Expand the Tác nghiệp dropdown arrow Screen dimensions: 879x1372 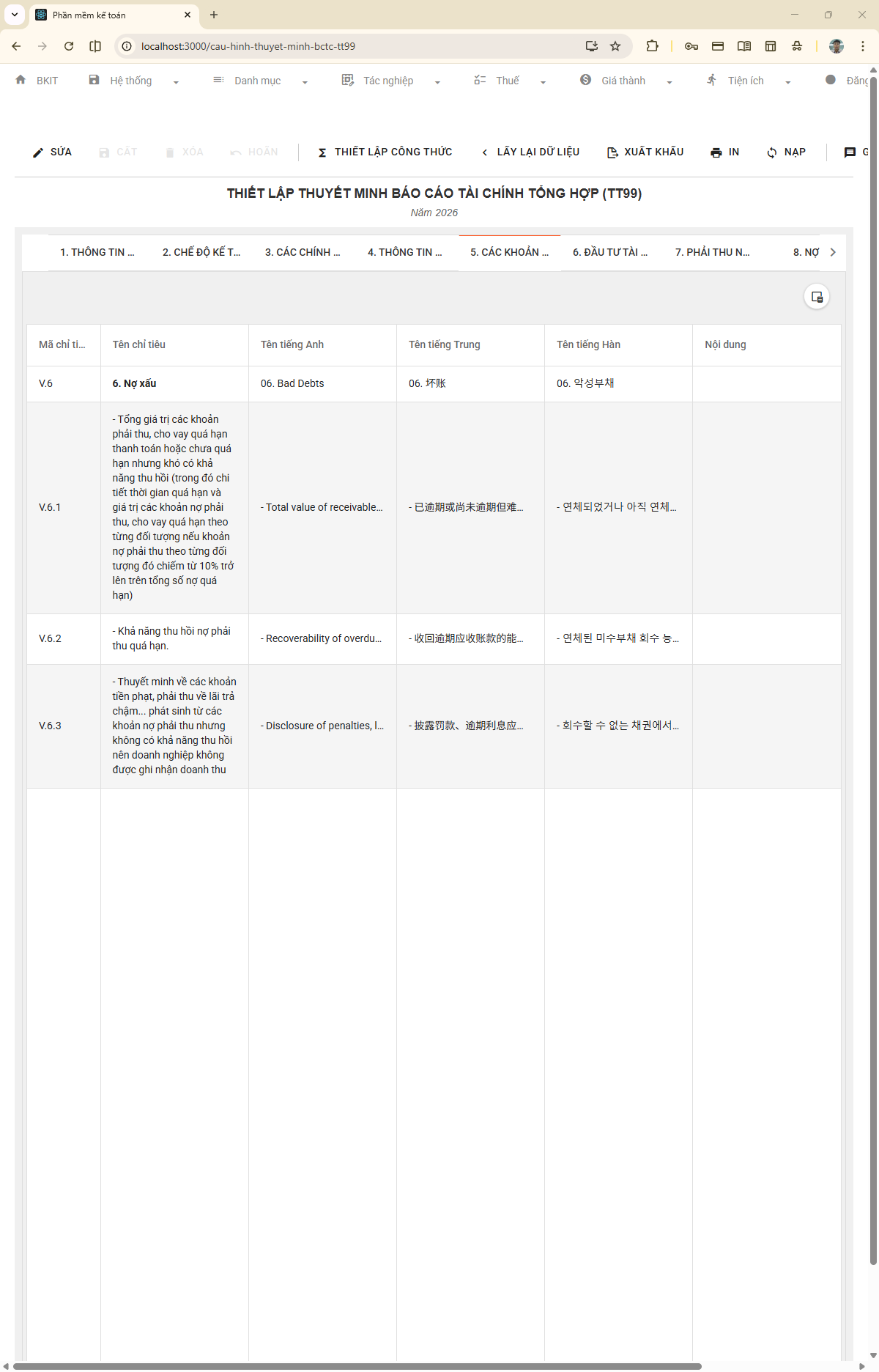pos(437,82)
